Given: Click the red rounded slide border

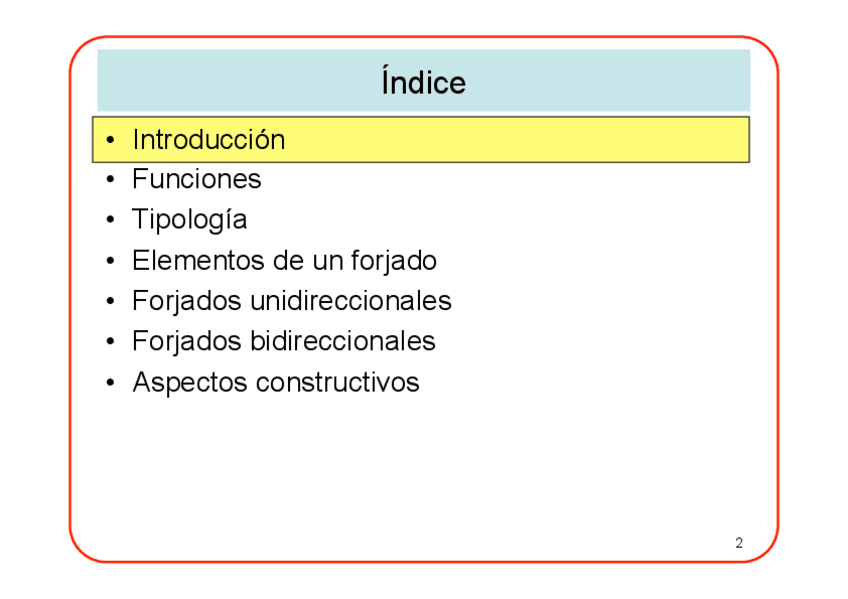Looking at the screenshot, I should pyautogui.click(x=70, y=300).
